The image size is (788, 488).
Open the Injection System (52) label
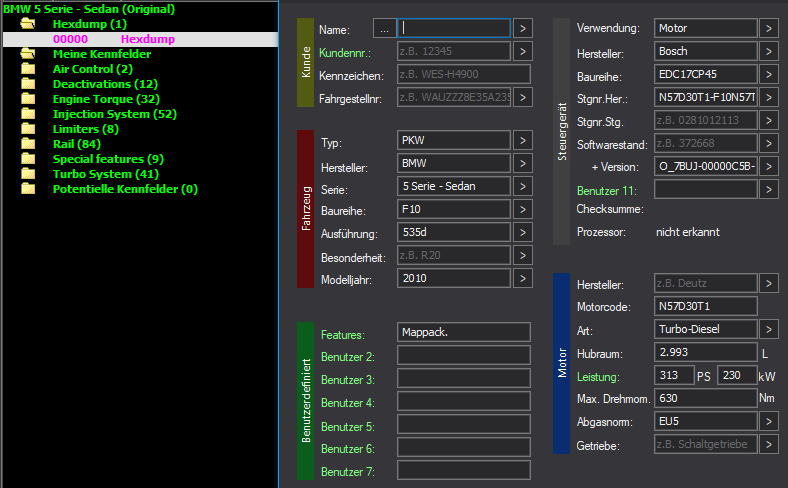point(115,114)
